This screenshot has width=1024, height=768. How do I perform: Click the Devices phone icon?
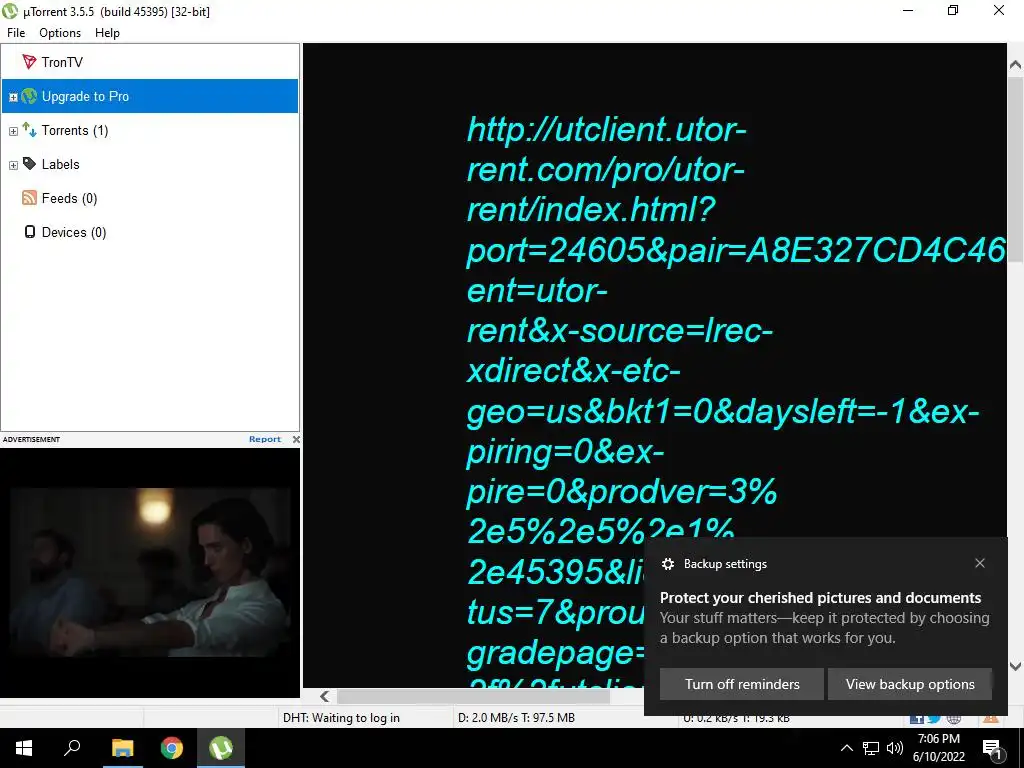click(29, 232)
